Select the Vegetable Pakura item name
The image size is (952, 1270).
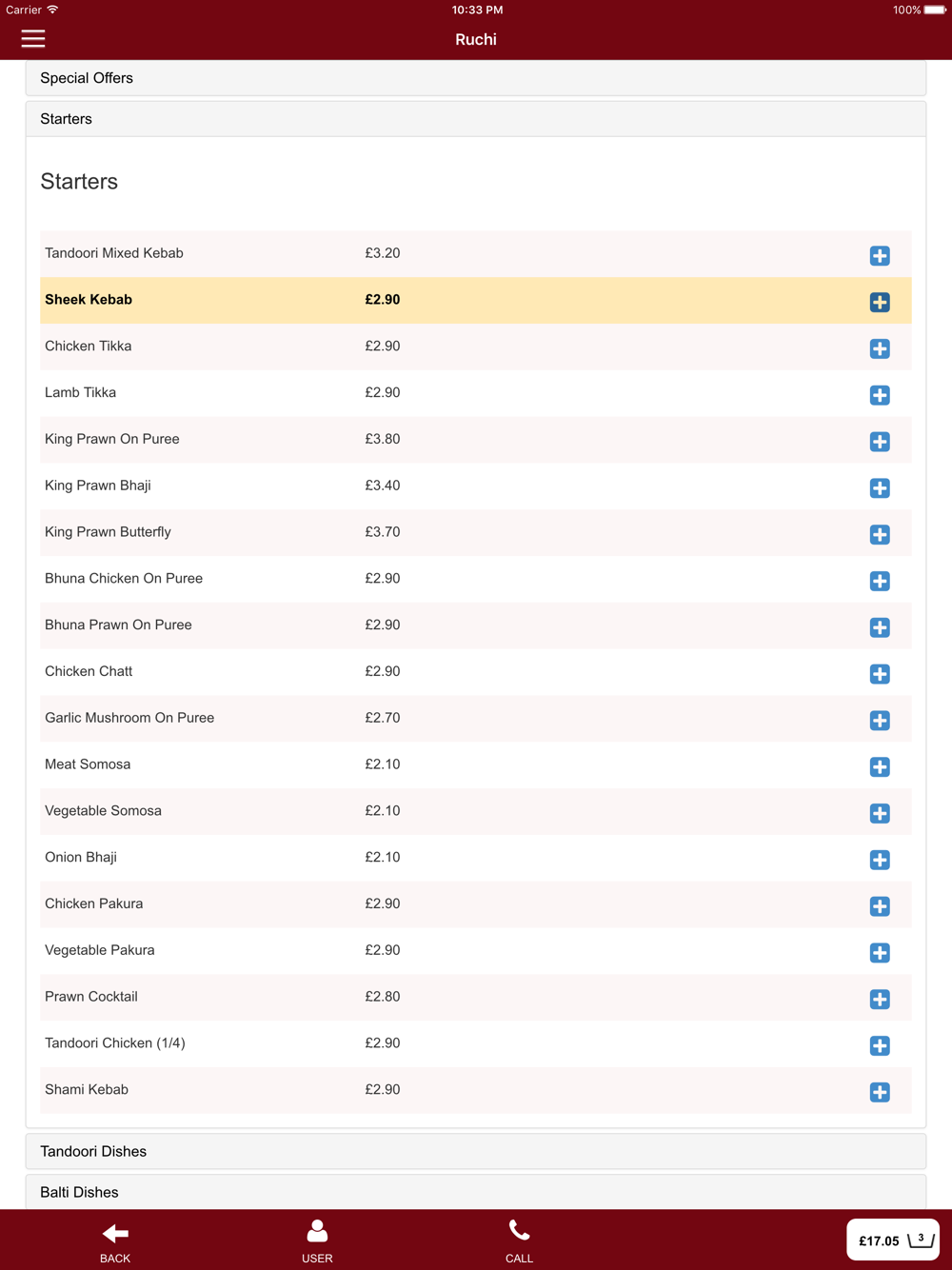[x=100, y=950]
